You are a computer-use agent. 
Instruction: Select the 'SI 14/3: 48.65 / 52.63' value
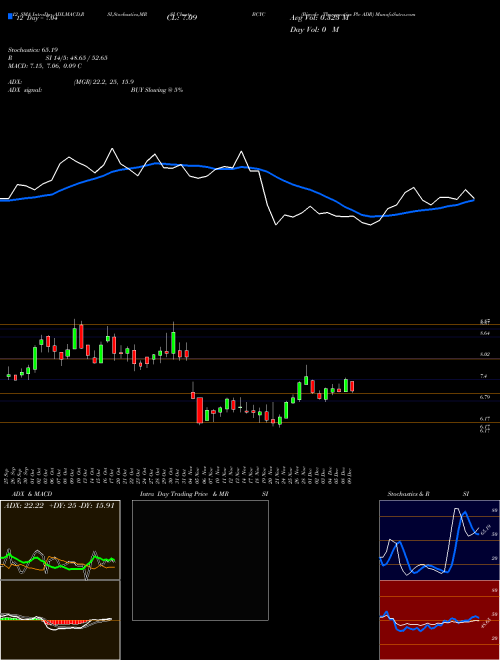point(77,58)
